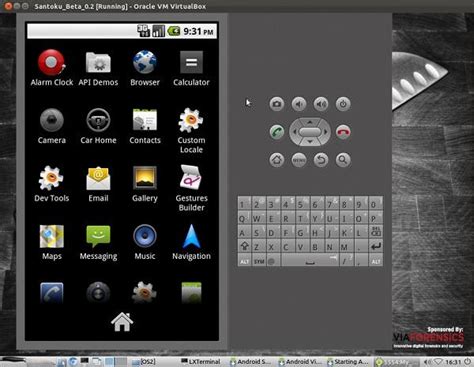Click the DEL key on emulator keyboard
474x367 pixels.
(375, 232)
